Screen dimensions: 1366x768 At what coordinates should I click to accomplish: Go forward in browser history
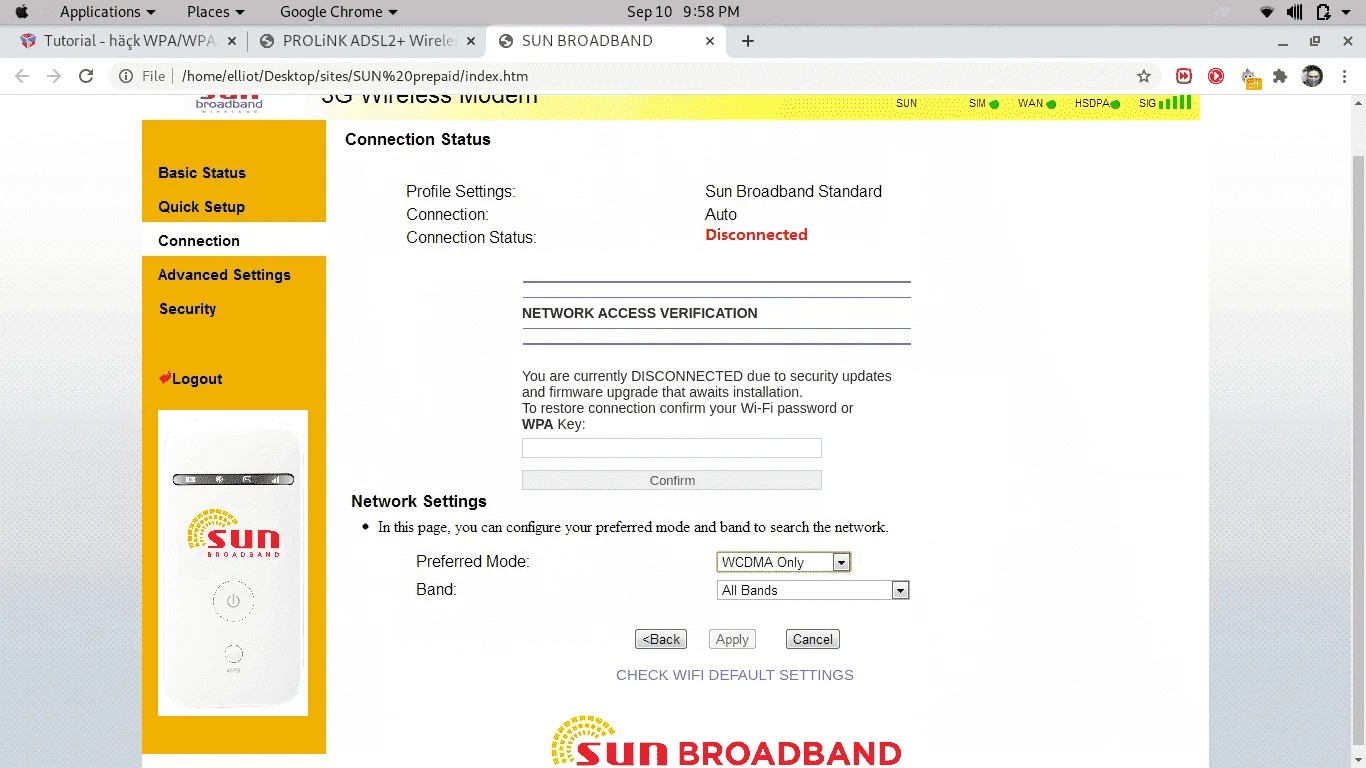tap(54, 76)
